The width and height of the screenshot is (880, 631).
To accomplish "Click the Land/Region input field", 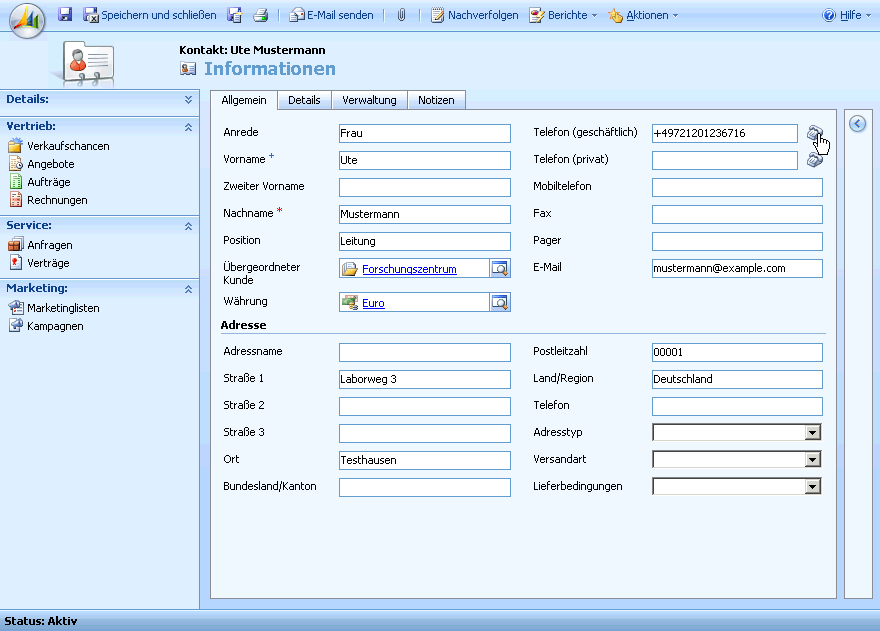I will click(x=737, y=379).
